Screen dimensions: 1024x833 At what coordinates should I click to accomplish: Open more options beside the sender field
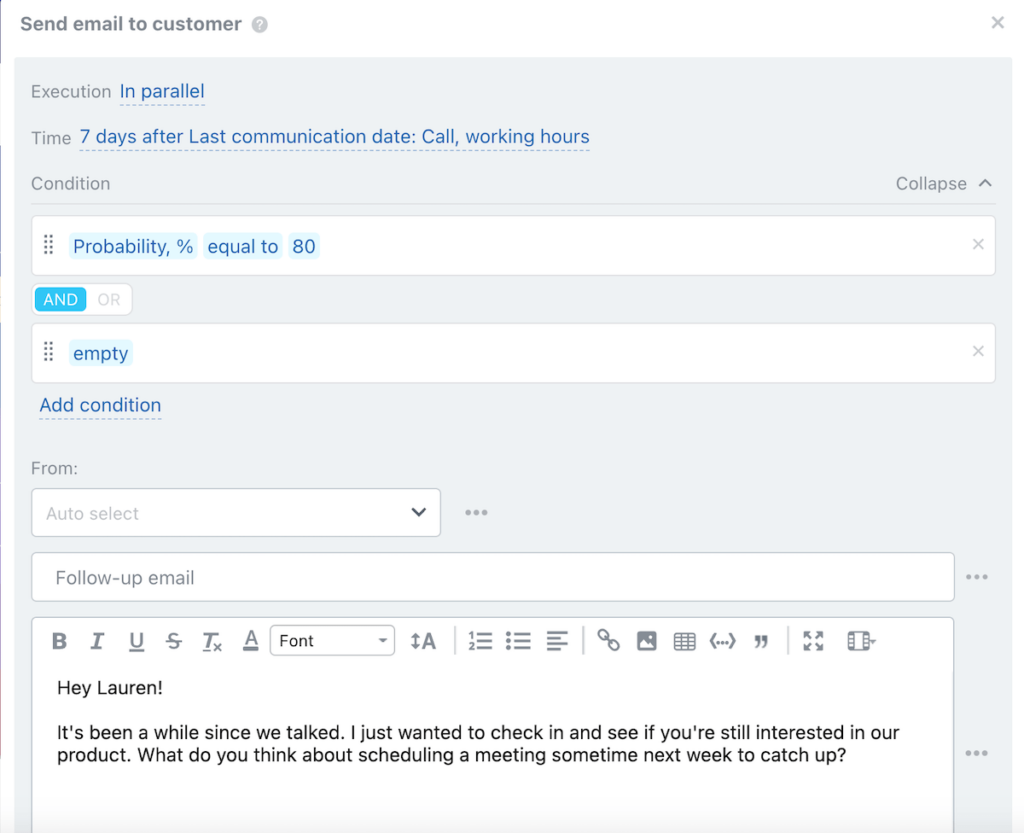(x=476, y=512)
